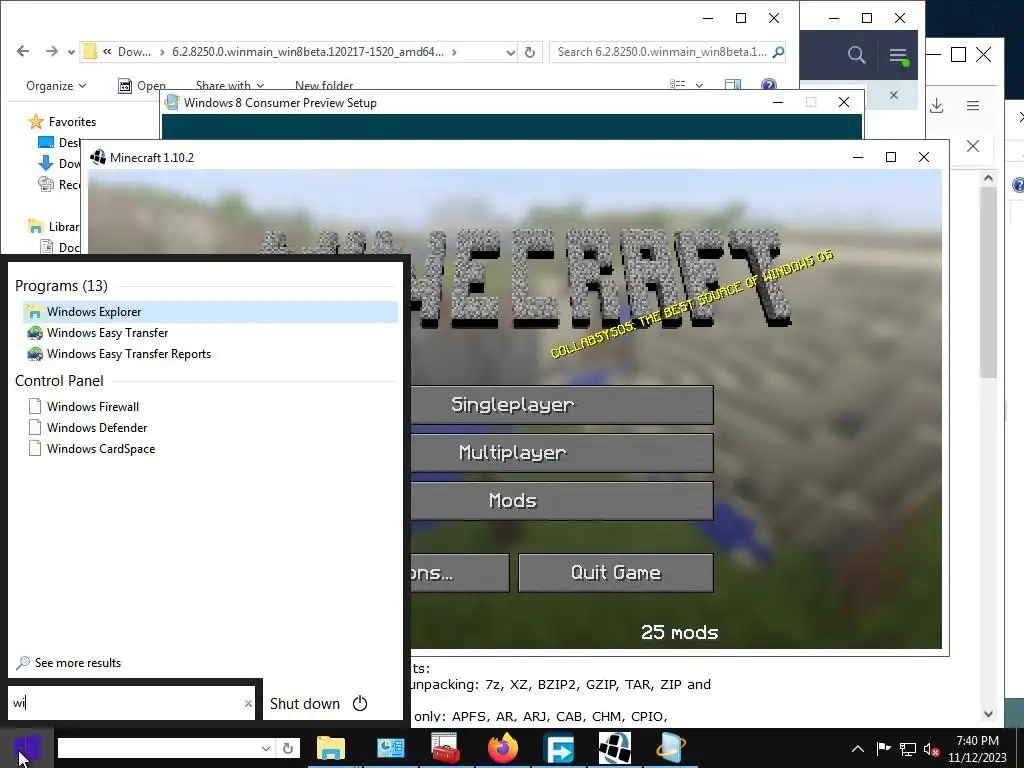Show hidden system tray icons
1024x768 pixels.
pos(858,749)
